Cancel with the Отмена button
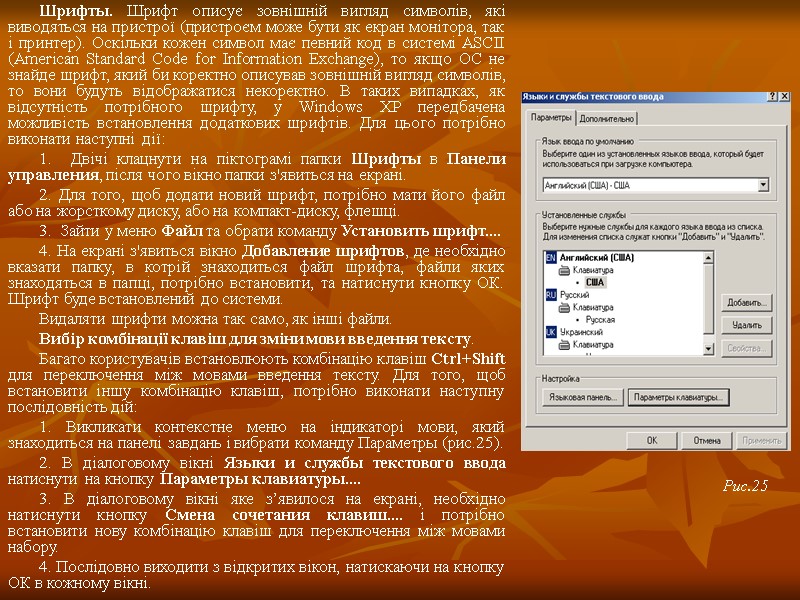The width and height of the screenshot is (800, 600). coord(706,440)
